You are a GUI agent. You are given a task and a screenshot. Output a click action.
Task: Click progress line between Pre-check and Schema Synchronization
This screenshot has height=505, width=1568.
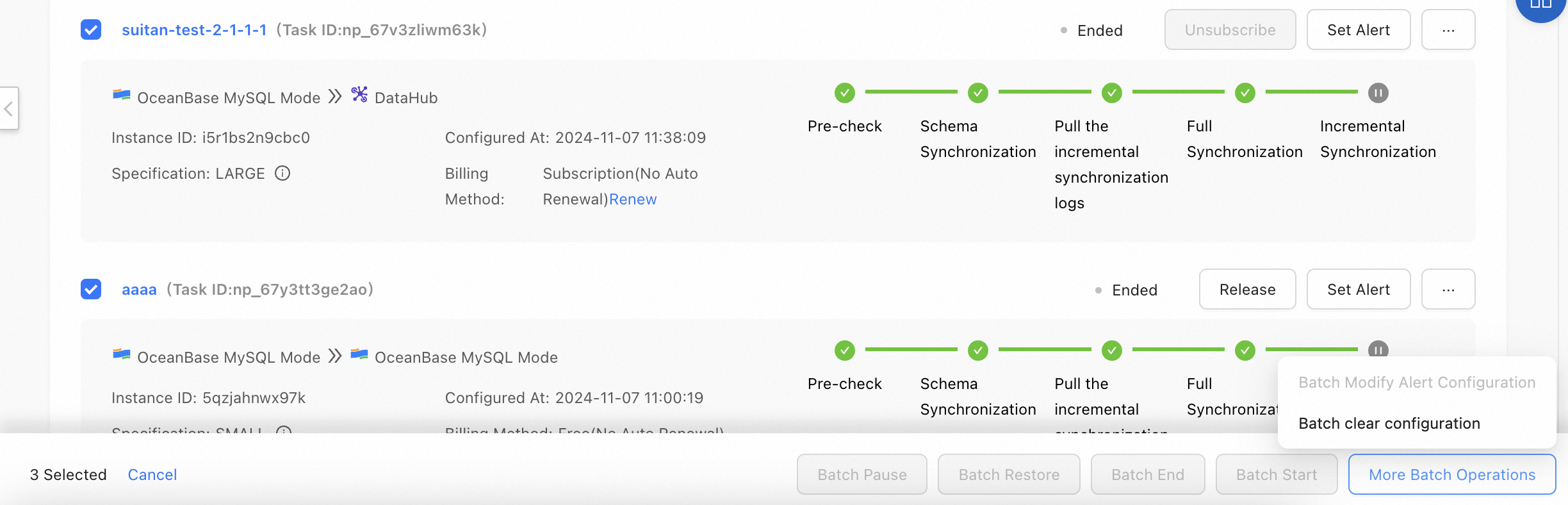(911, 92)
